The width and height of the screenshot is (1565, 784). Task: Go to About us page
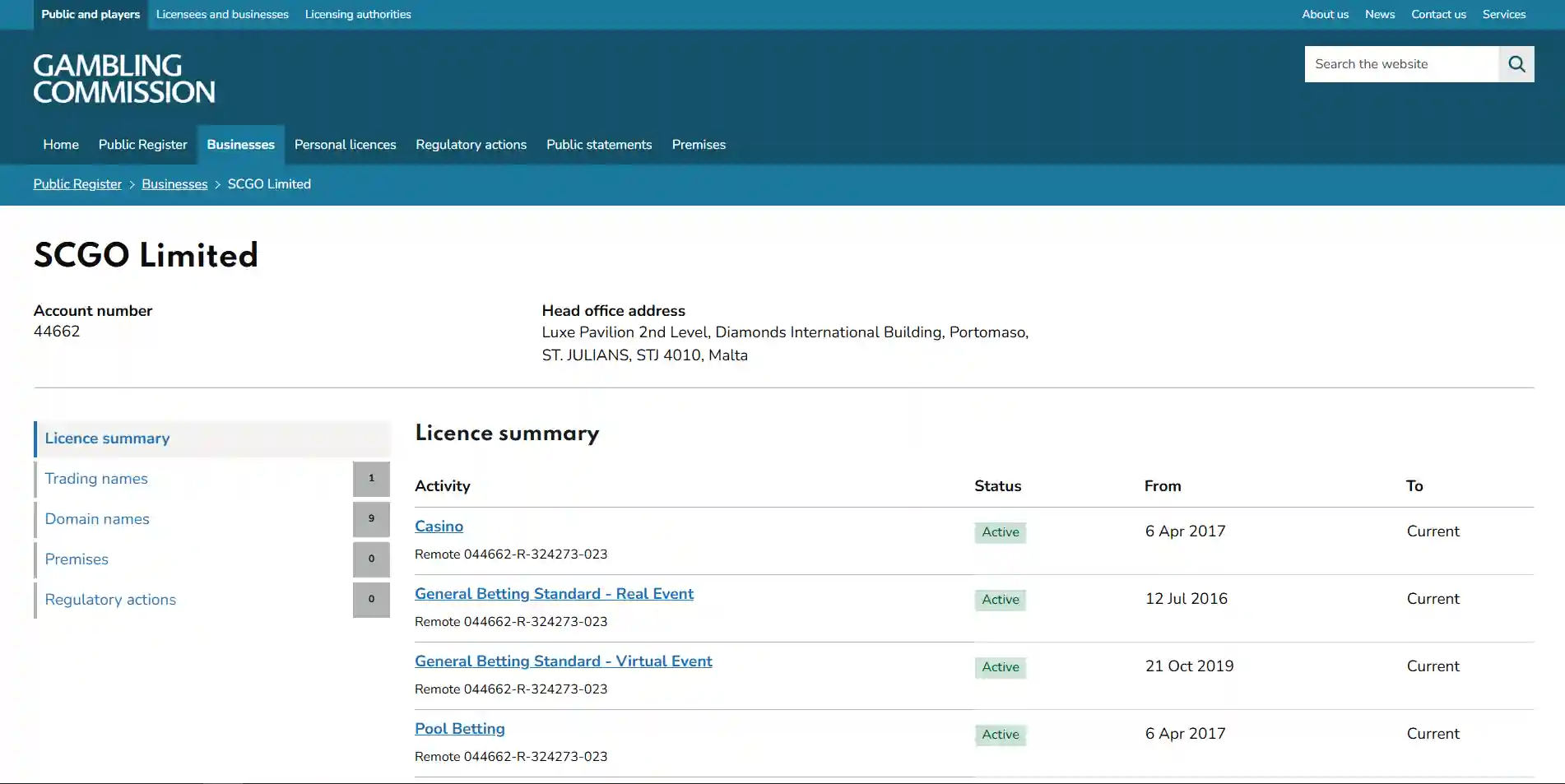click(x=1325, y=15)
